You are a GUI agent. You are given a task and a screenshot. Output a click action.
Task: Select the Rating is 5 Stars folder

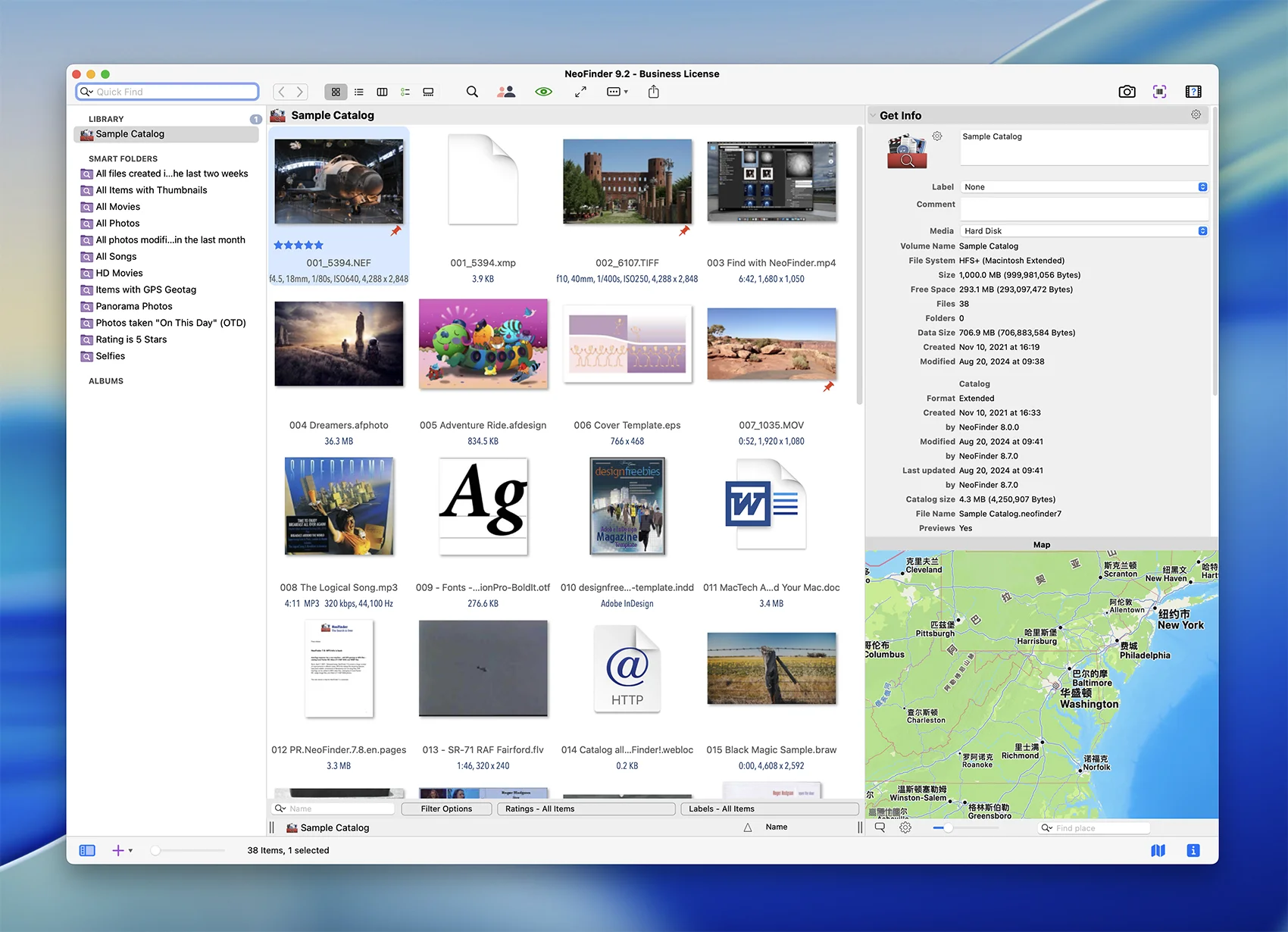[131, 339]
